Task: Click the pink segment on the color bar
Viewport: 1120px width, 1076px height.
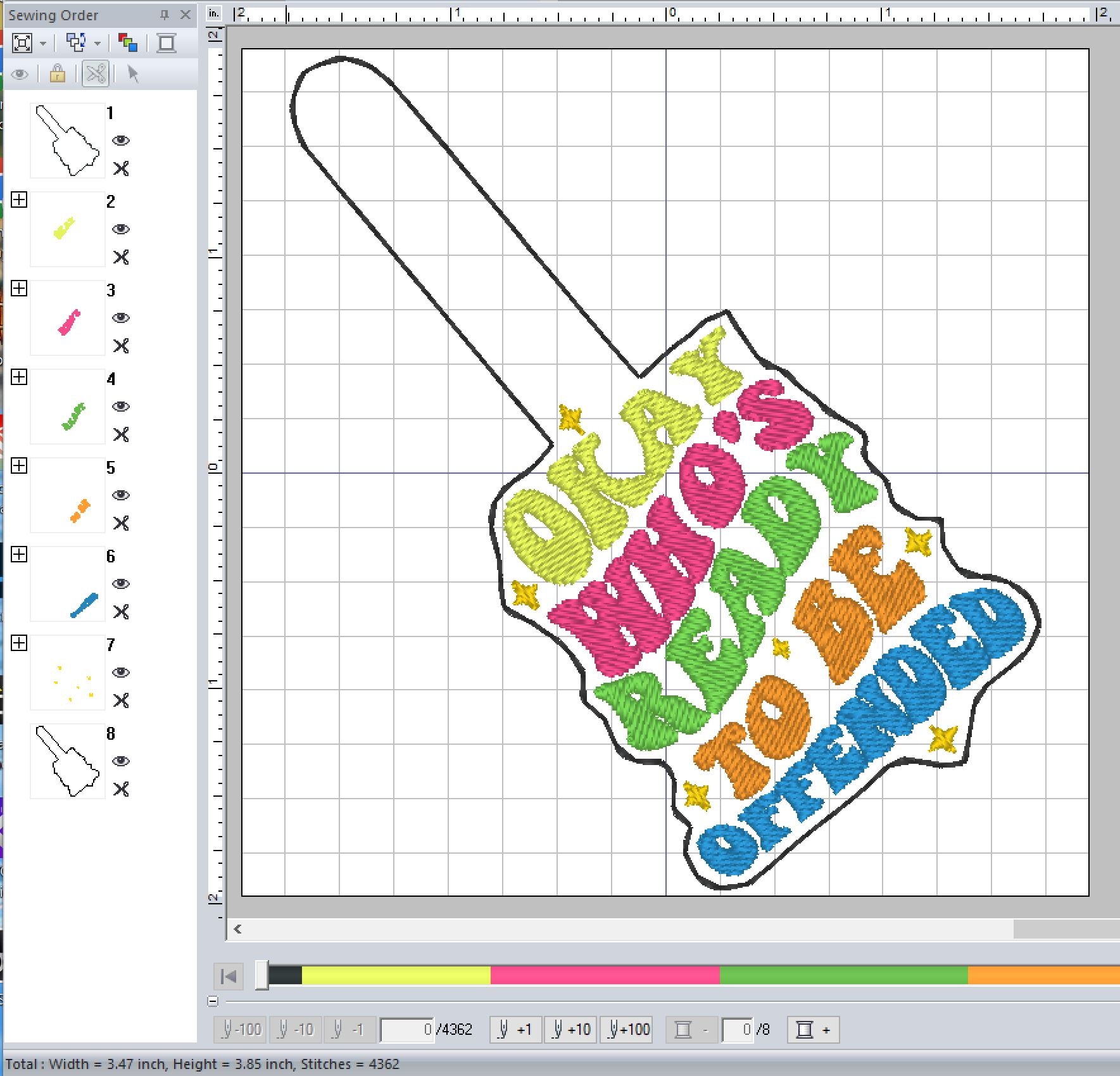Action: (x=605, y=975)
